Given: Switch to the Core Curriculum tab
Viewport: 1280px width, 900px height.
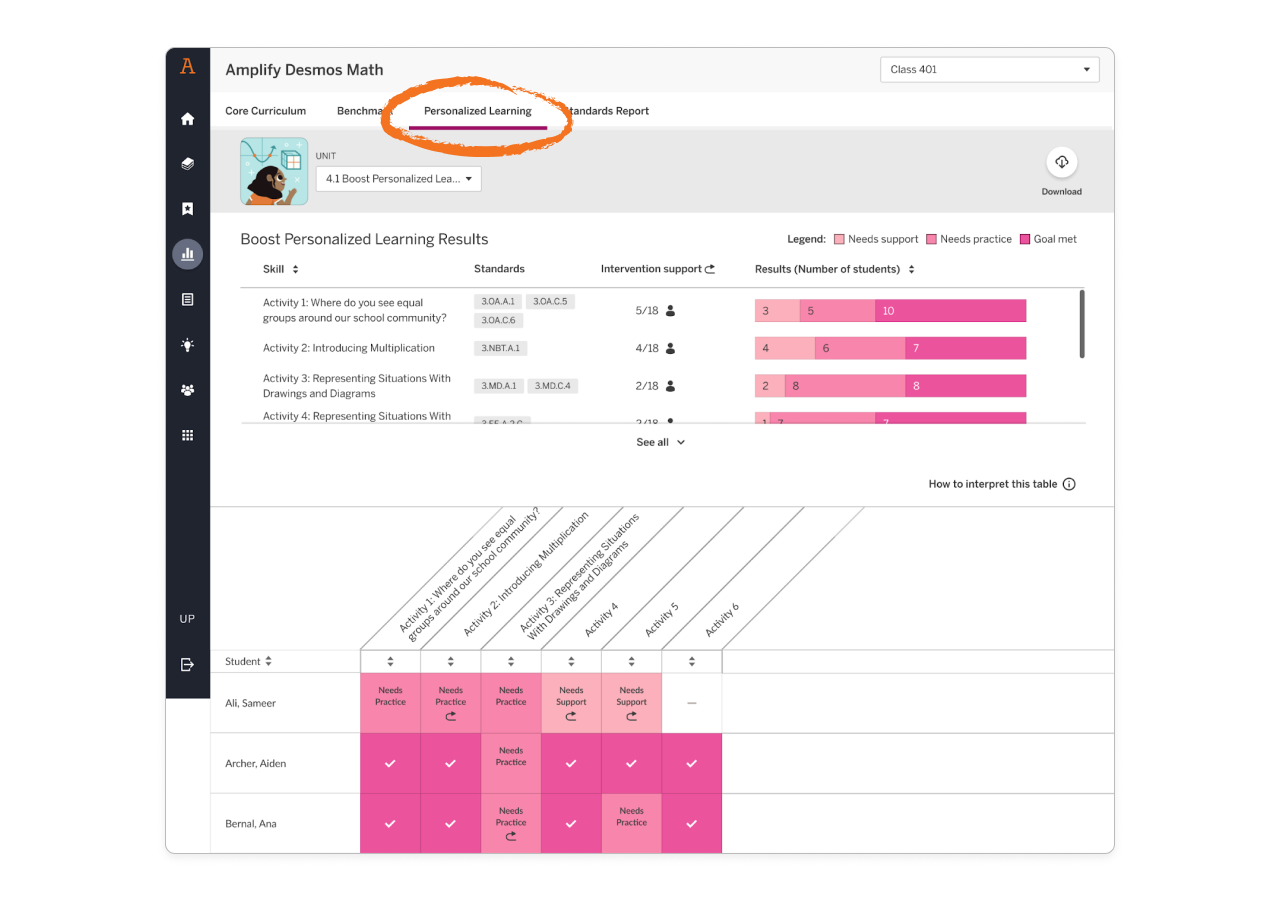Looking at the screenshot, I should 266,111.
